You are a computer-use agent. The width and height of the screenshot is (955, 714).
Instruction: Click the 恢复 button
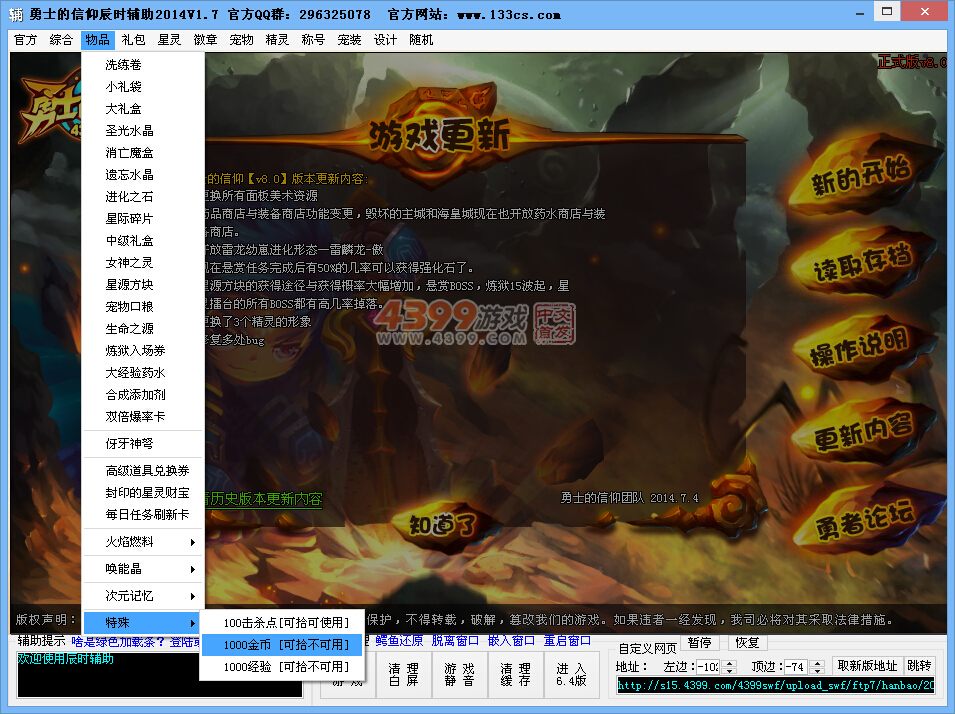[x=747, y=642]
